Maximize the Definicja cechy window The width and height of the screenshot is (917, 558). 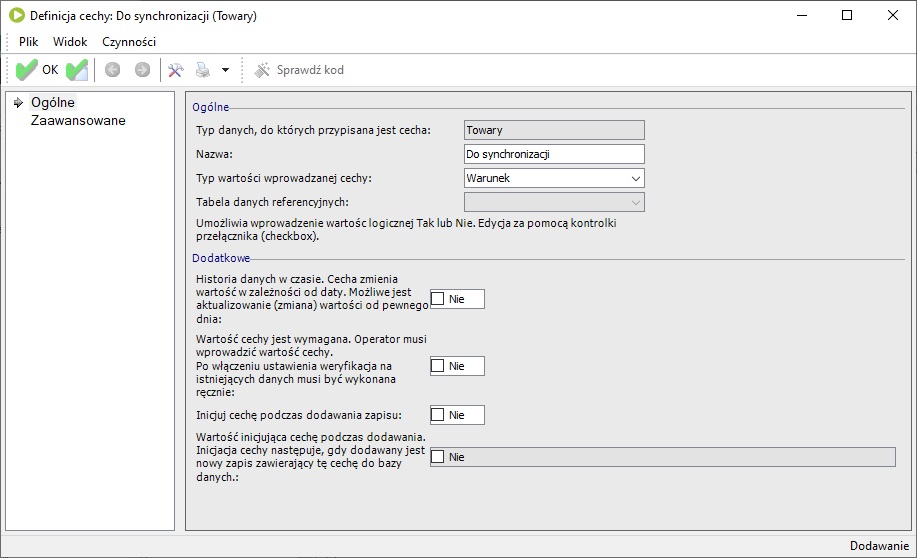[847, 16]
